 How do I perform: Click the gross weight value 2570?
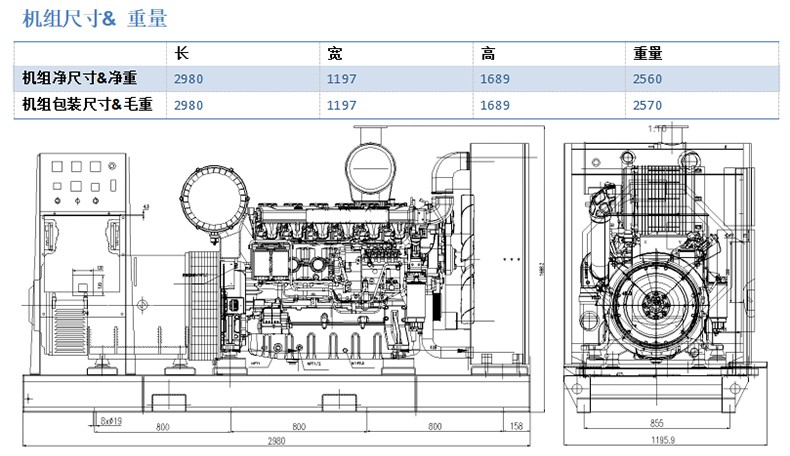pos(647,104)
